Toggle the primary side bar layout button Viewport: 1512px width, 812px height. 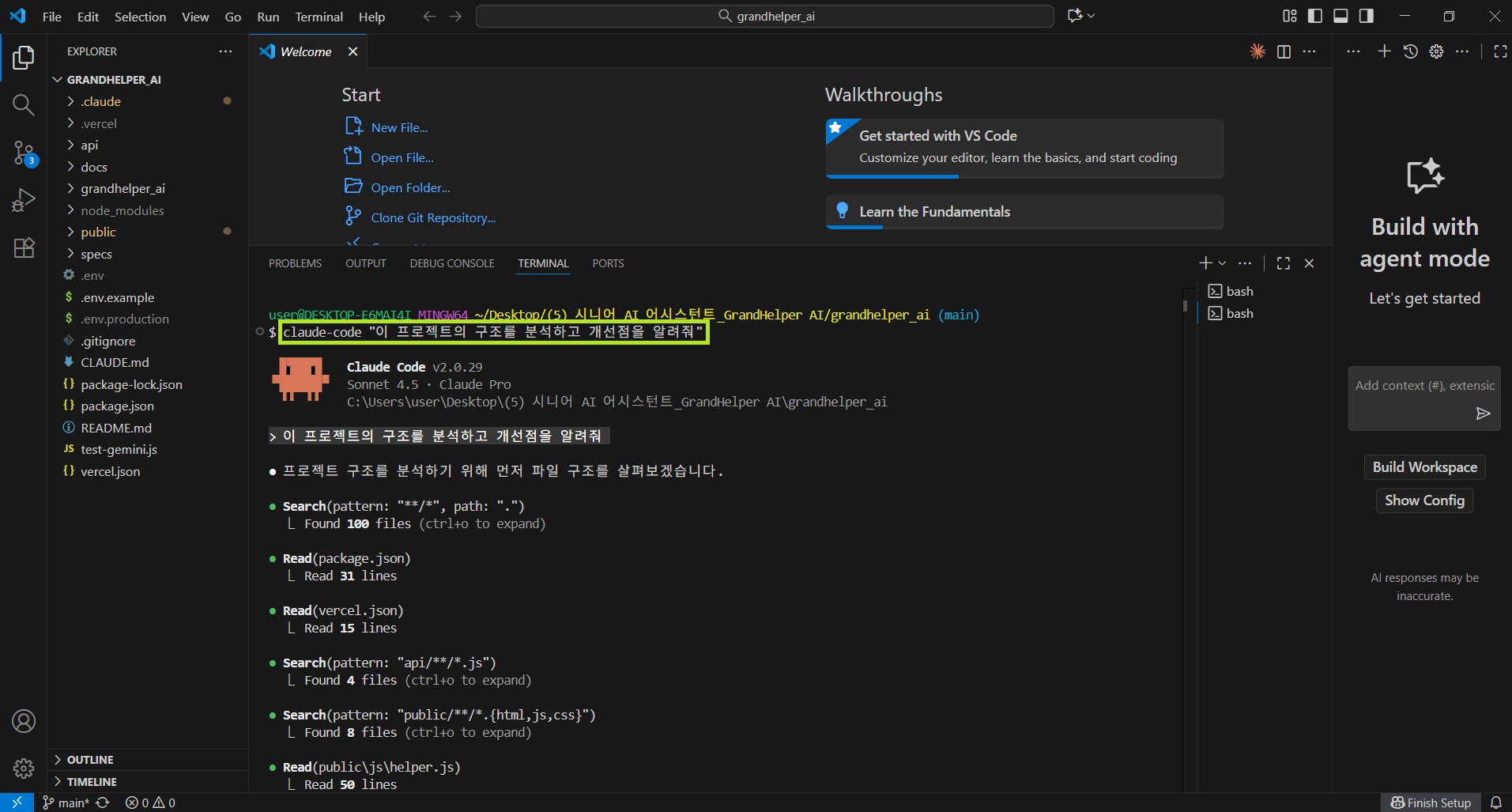[1315, 16]
